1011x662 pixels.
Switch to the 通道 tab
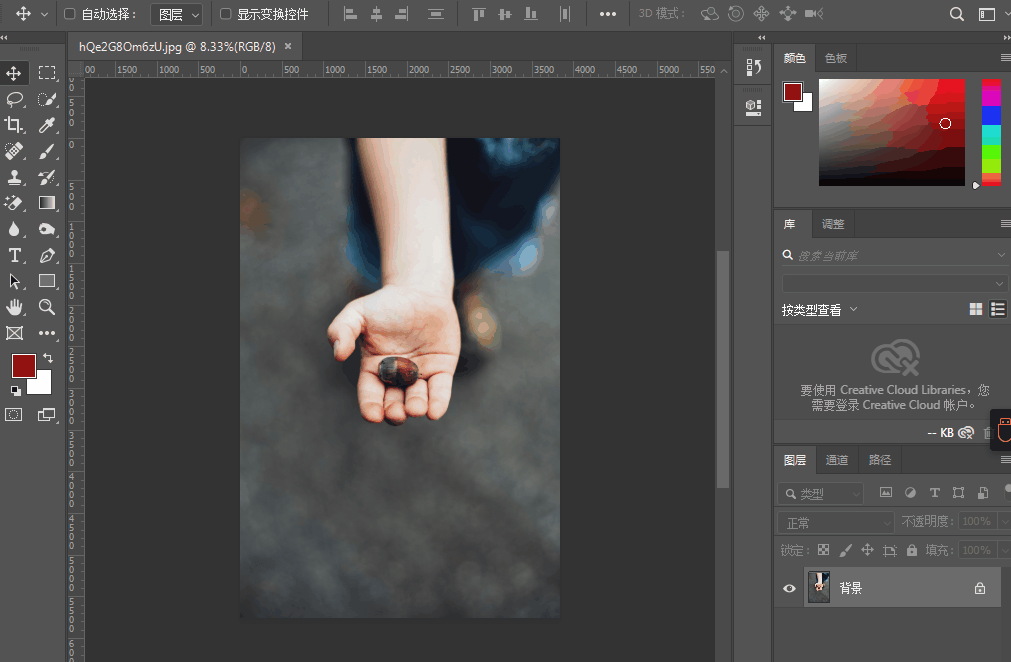coord(837,460)
